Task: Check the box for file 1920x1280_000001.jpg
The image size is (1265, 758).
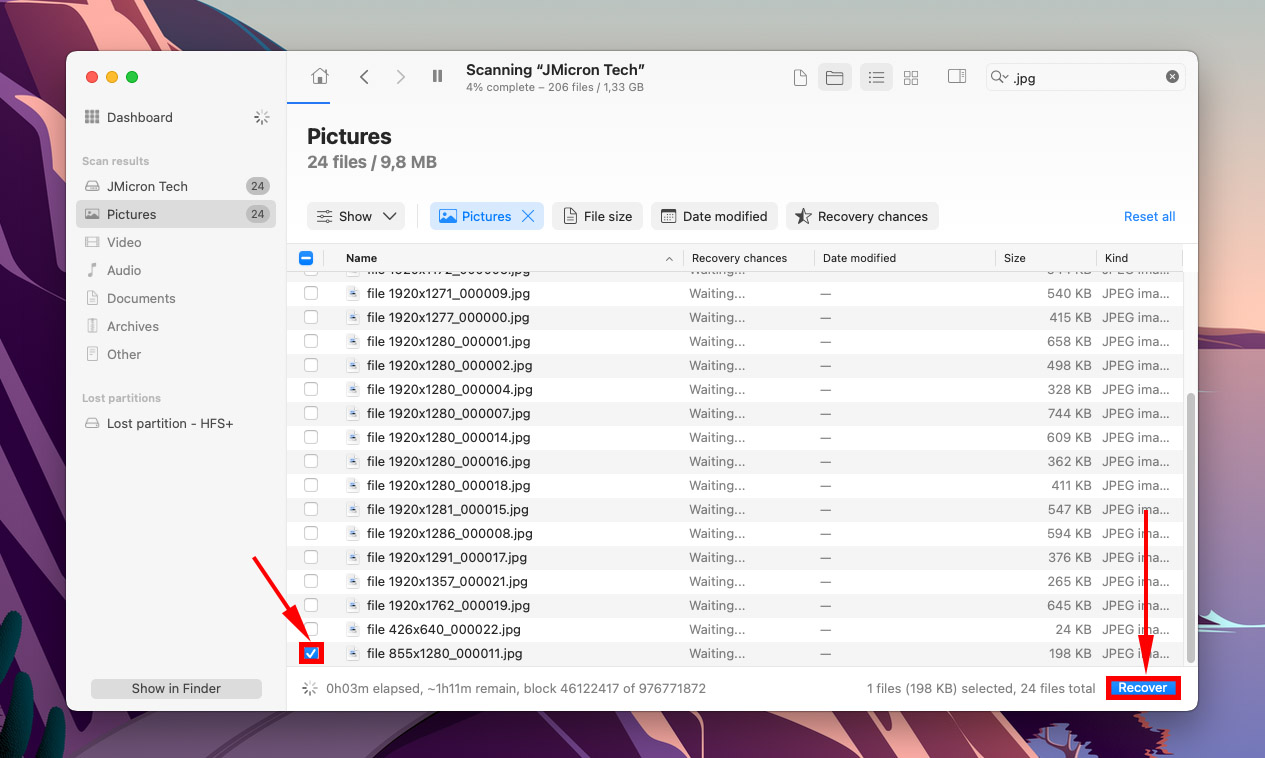Action: coord(311,341)
